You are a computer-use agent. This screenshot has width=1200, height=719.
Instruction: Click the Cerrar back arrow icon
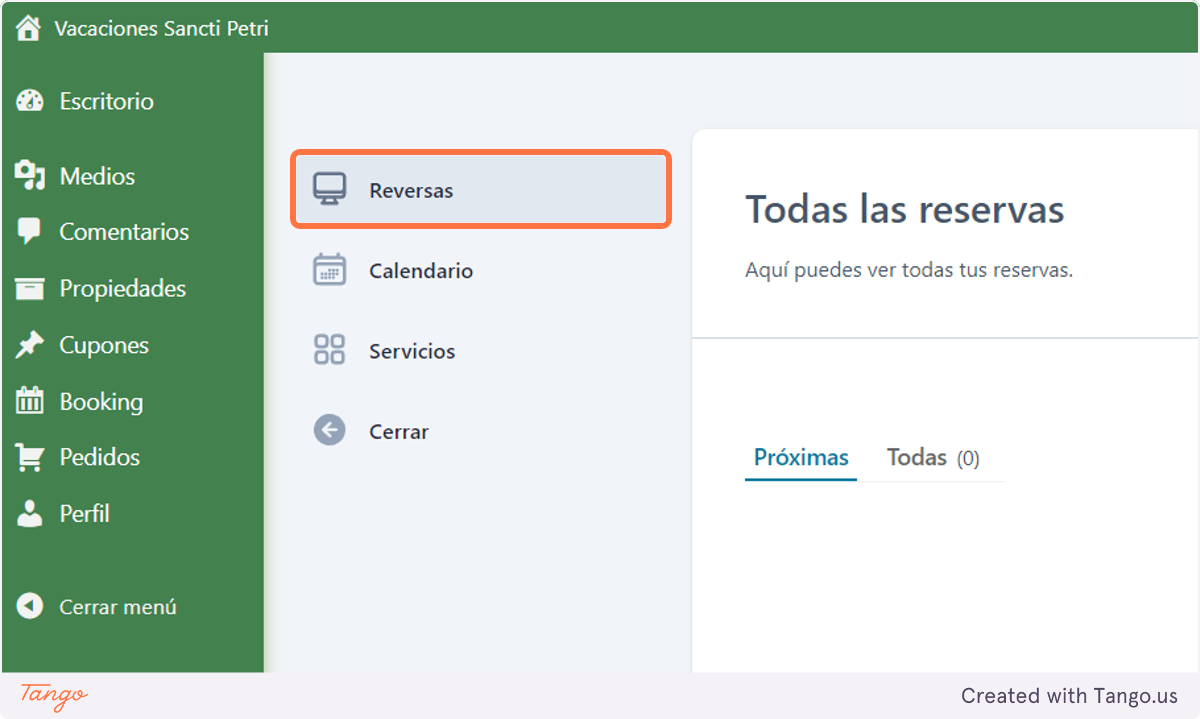(x=329, y=431)
